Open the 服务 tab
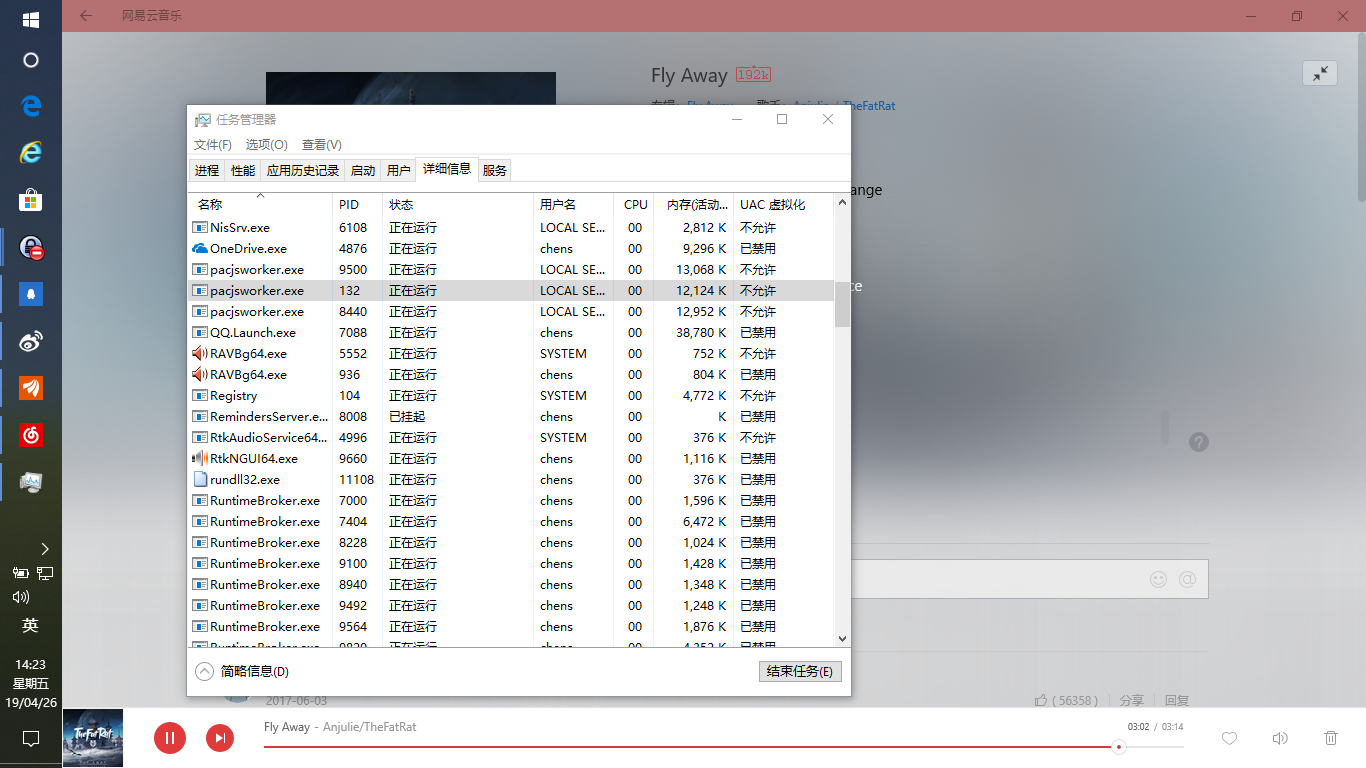This screenshot has width=1366, height=768. tap(493, 169)
